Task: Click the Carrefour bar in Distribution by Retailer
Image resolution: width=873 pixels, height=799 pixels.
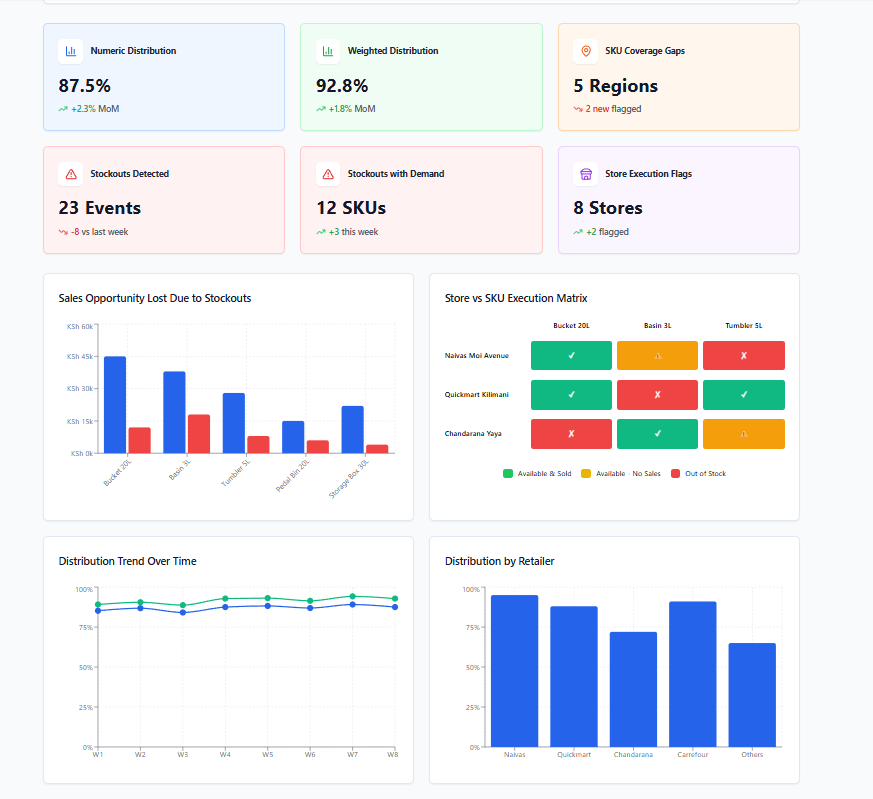Action: click(693, 674)
